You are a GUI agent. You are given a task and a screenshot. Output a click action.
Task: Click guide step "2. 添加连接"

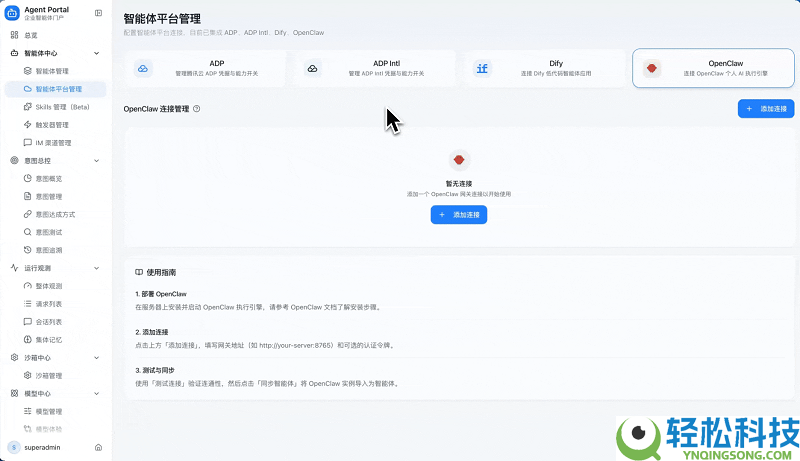(152, 332)
